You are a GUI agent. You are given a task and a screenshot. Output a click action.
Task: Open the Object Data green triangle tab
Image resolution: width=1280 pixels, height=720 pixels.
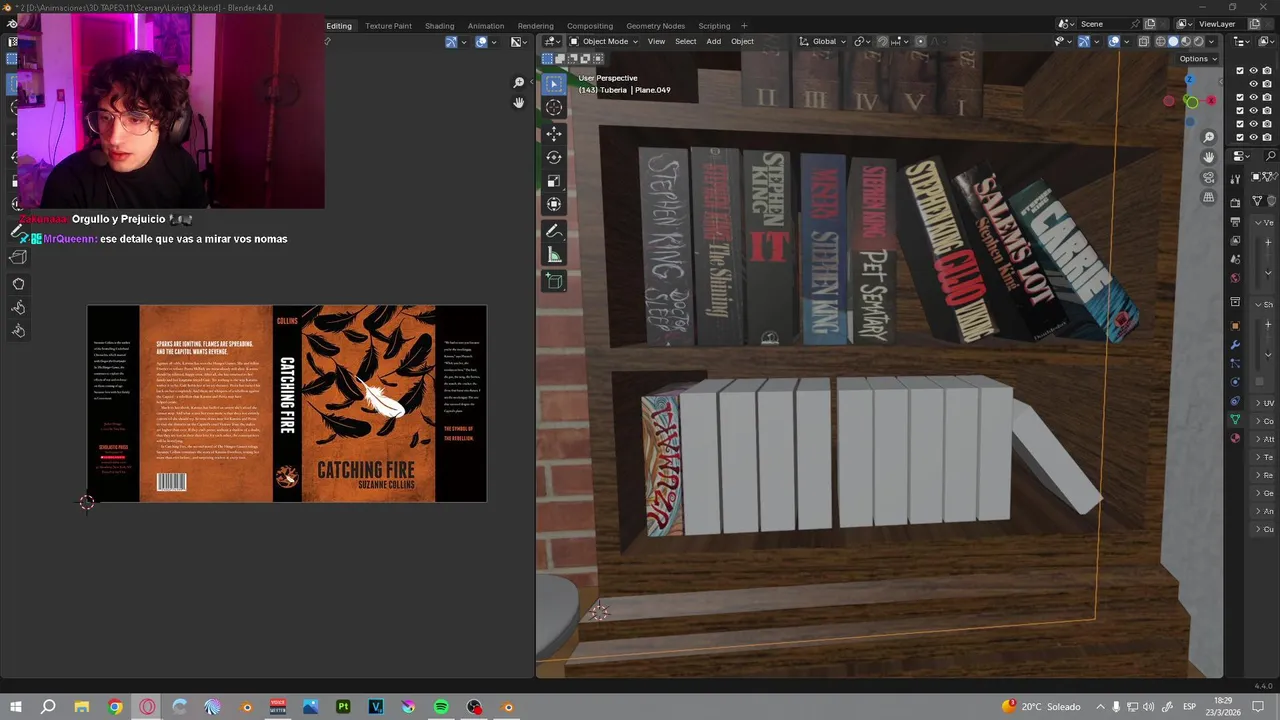pyautogui.click(x=1236, y=419)
